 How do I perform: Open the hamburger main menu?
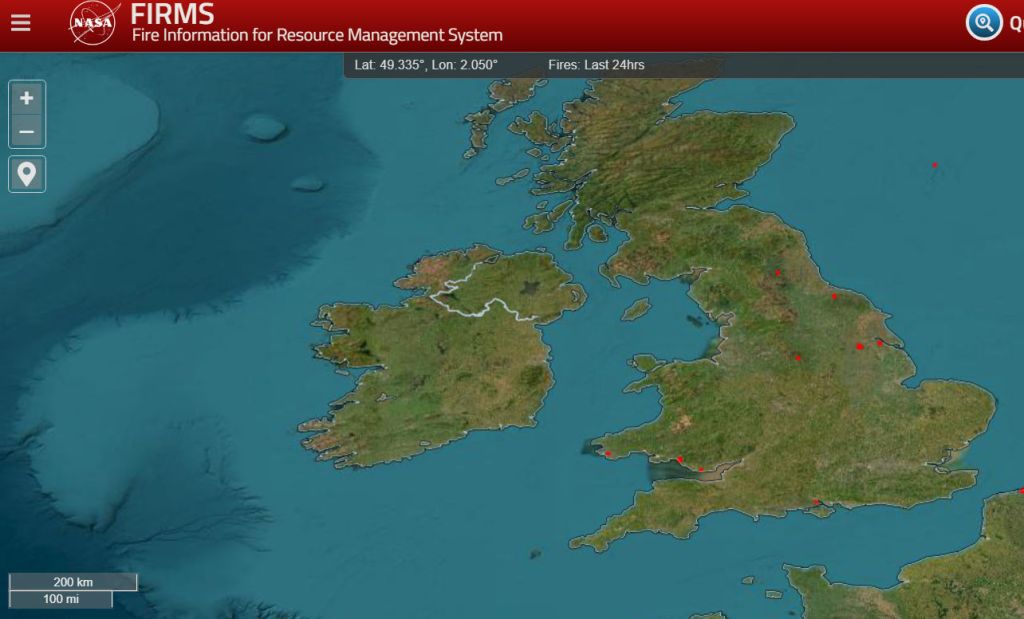(20, 22)
